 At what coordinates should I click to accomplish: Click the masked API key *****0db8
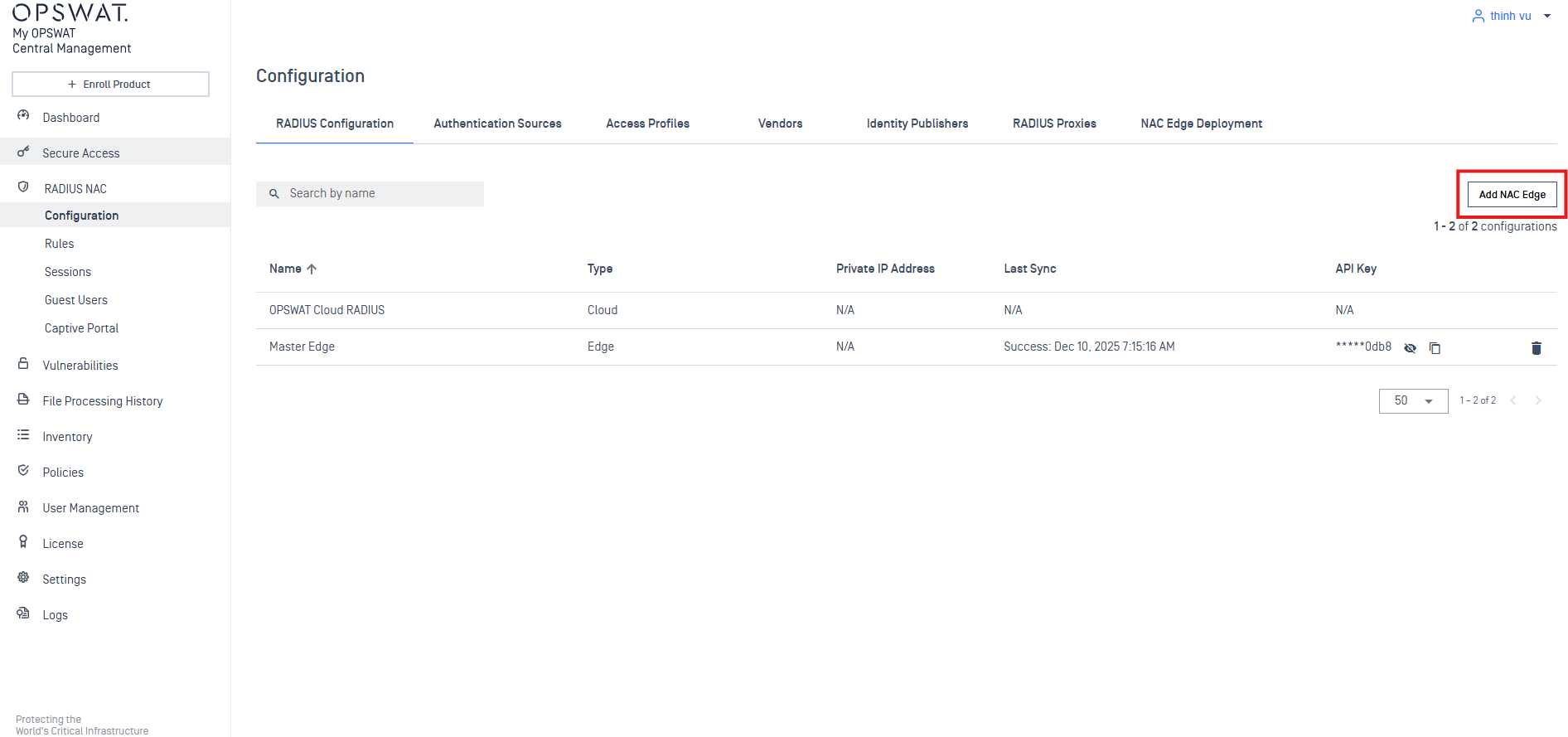coord(1363,347)
